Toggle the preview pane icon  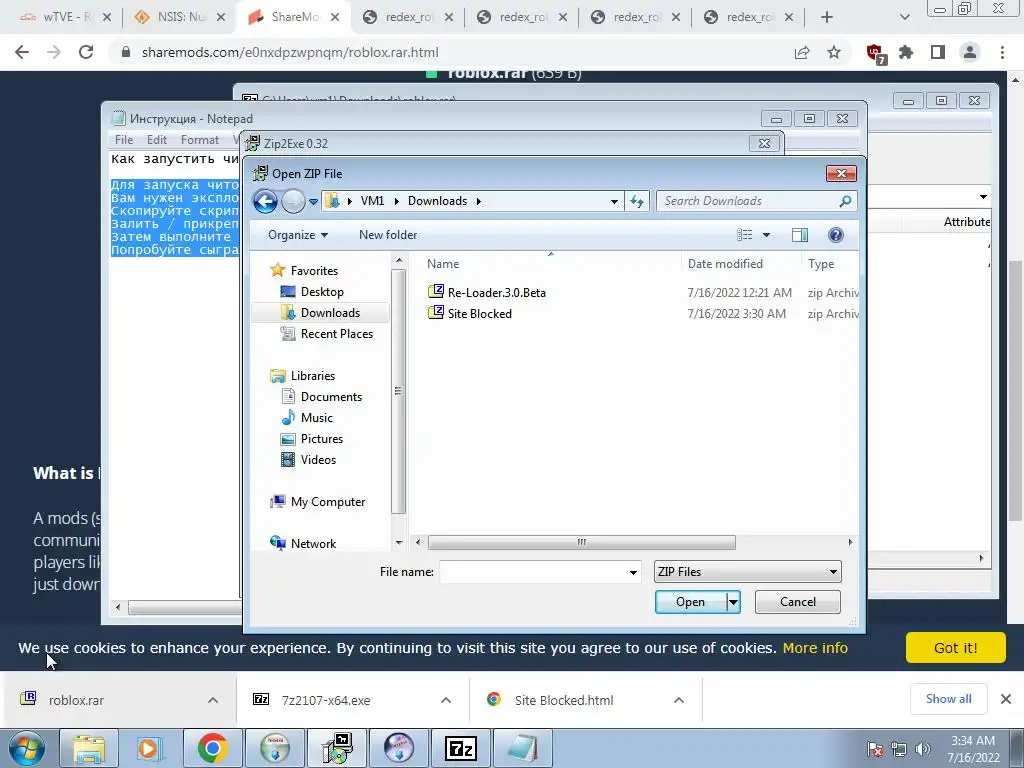[800, 235]
